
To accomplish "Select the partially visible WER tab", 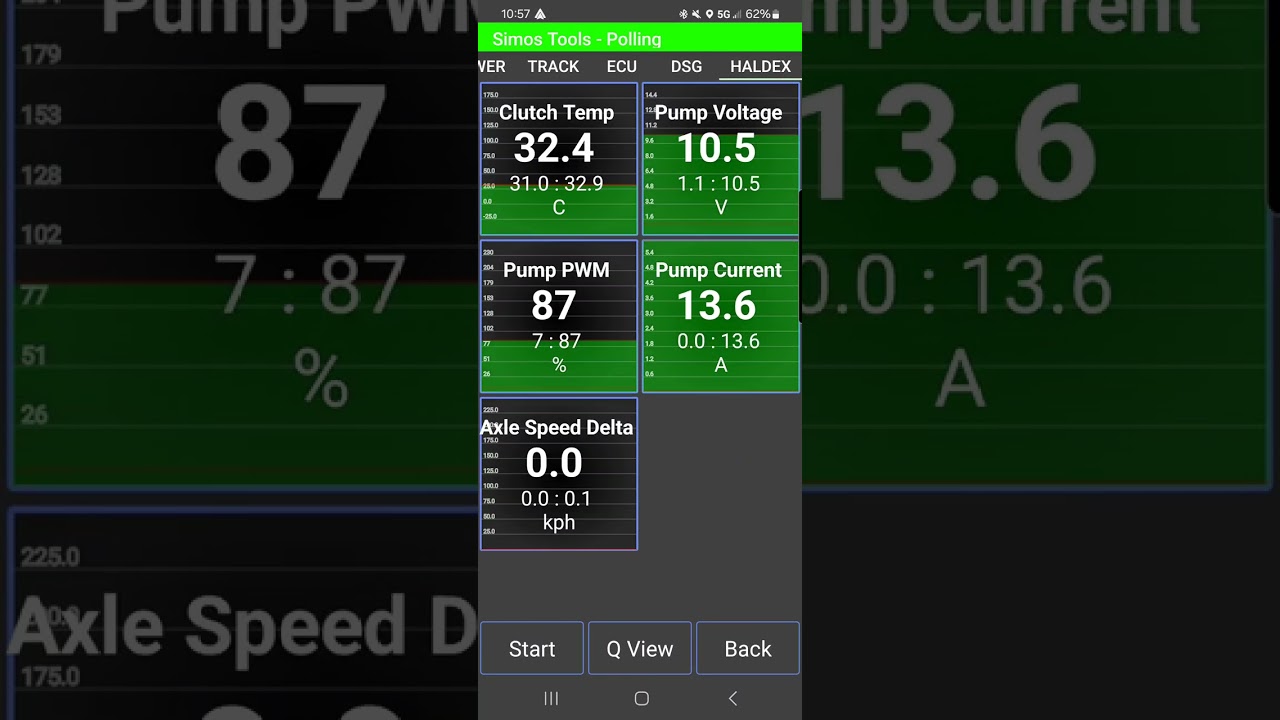I will pyautogui.click(x=492, y=66).
